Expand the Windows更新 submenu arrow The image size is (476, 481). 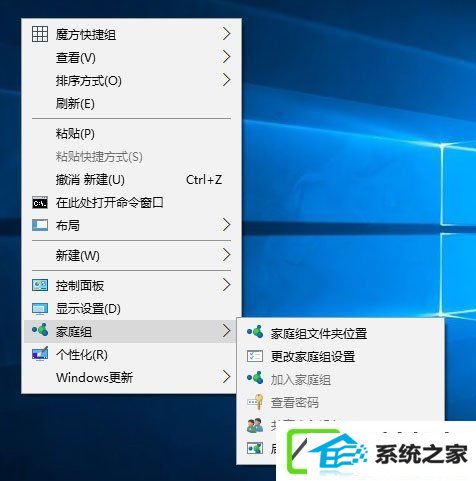click(x=227, y=377)
